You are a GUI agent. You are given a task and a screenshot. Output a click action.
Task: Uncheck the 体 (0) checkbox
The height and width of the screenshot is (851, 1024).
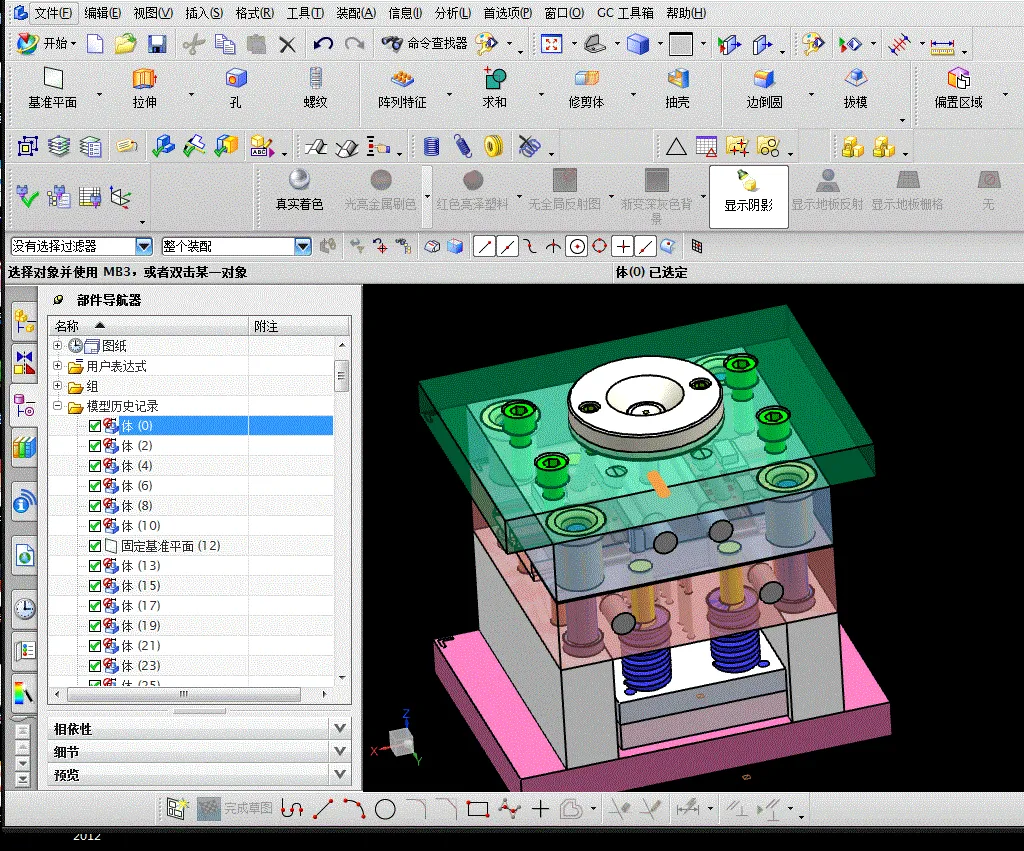pyautogui.click(x=95, y=426)
